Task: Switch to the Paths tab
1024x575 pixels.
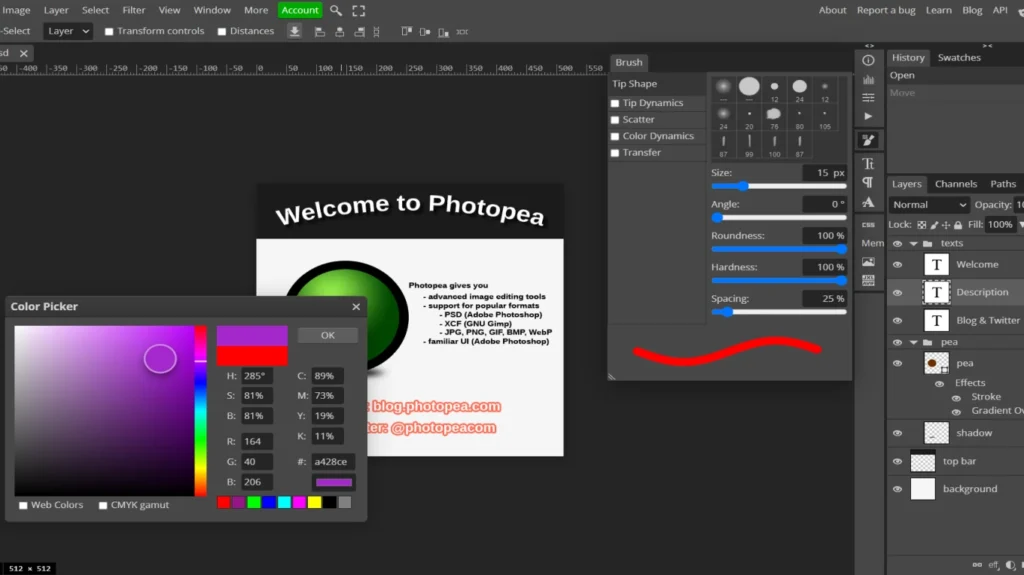Action: click(x=1002, y=184)
